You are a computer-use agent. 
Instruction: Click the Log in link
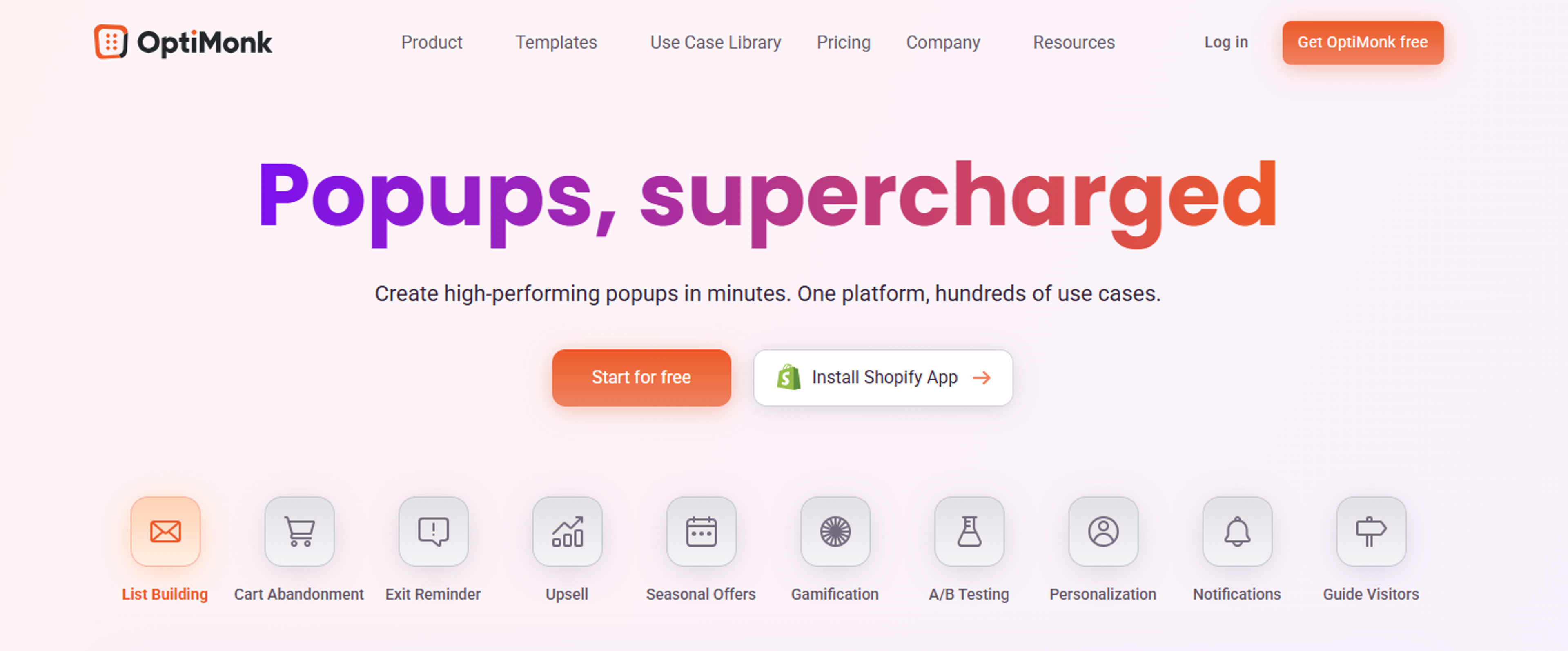[x=1227, y=42]
